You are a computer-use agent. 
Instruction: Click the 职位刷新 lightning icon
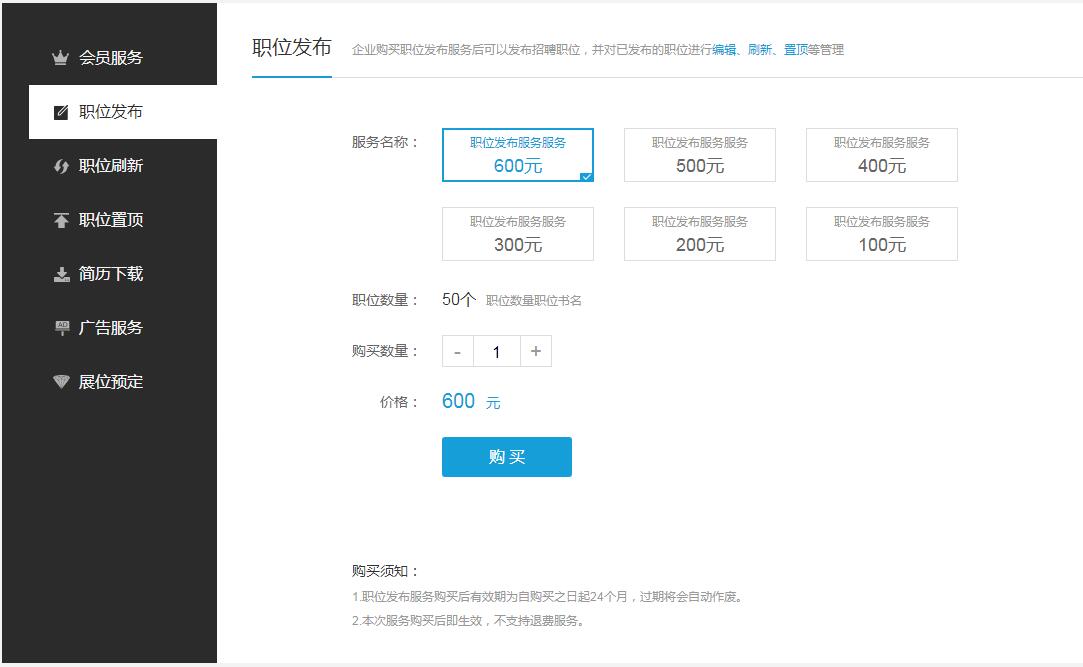[x=59, y=166]
